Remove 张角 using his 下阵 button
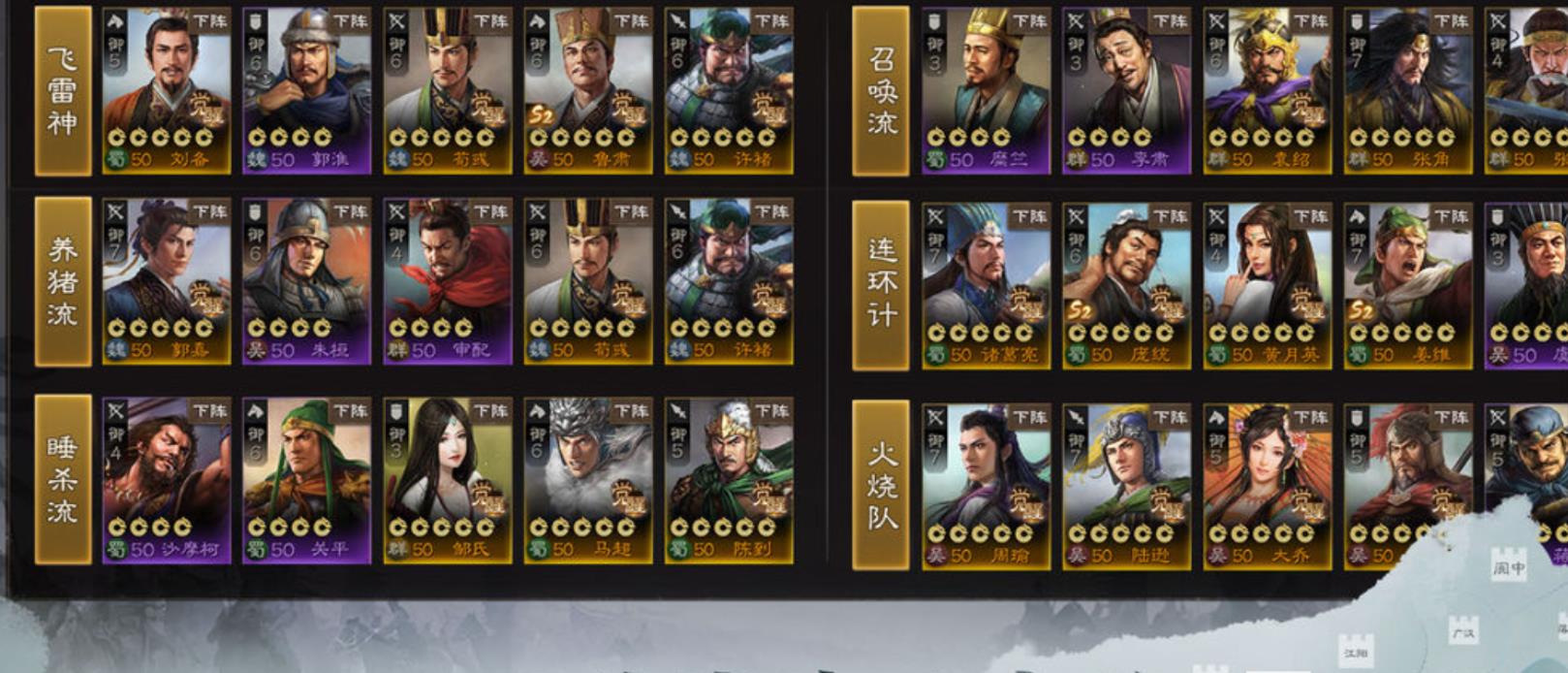 point(1451,20)
